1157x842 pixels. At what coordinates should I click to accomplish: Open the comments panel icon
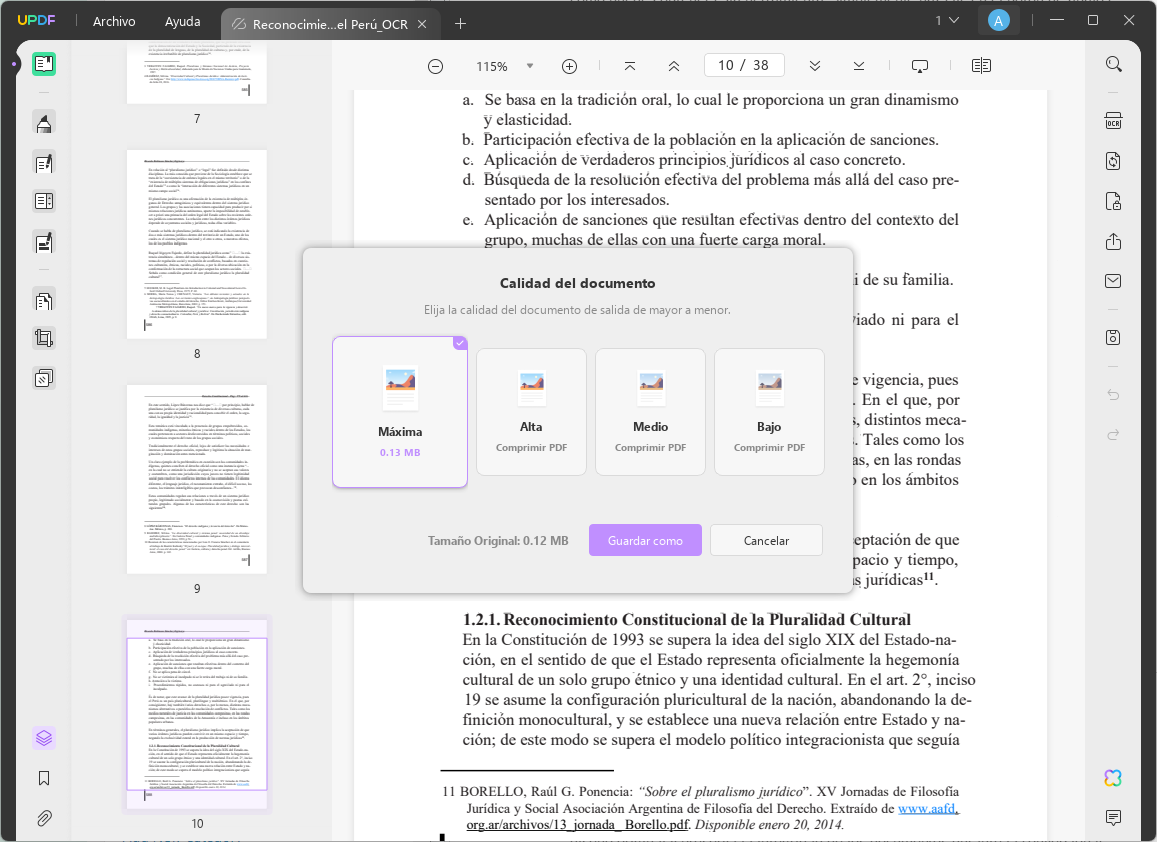point(1113,818)
